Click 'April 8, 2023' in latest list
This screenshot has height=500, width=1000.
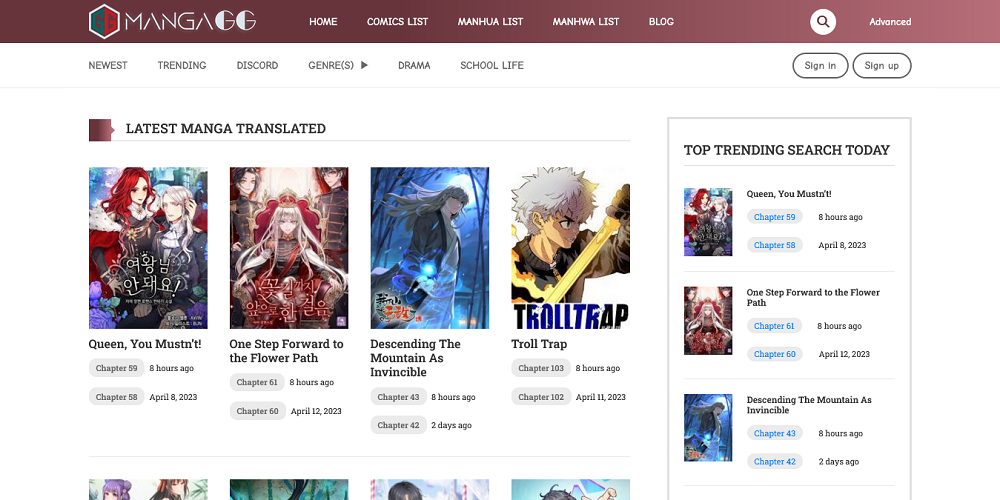pyautogui.click(x=173, y=397)
